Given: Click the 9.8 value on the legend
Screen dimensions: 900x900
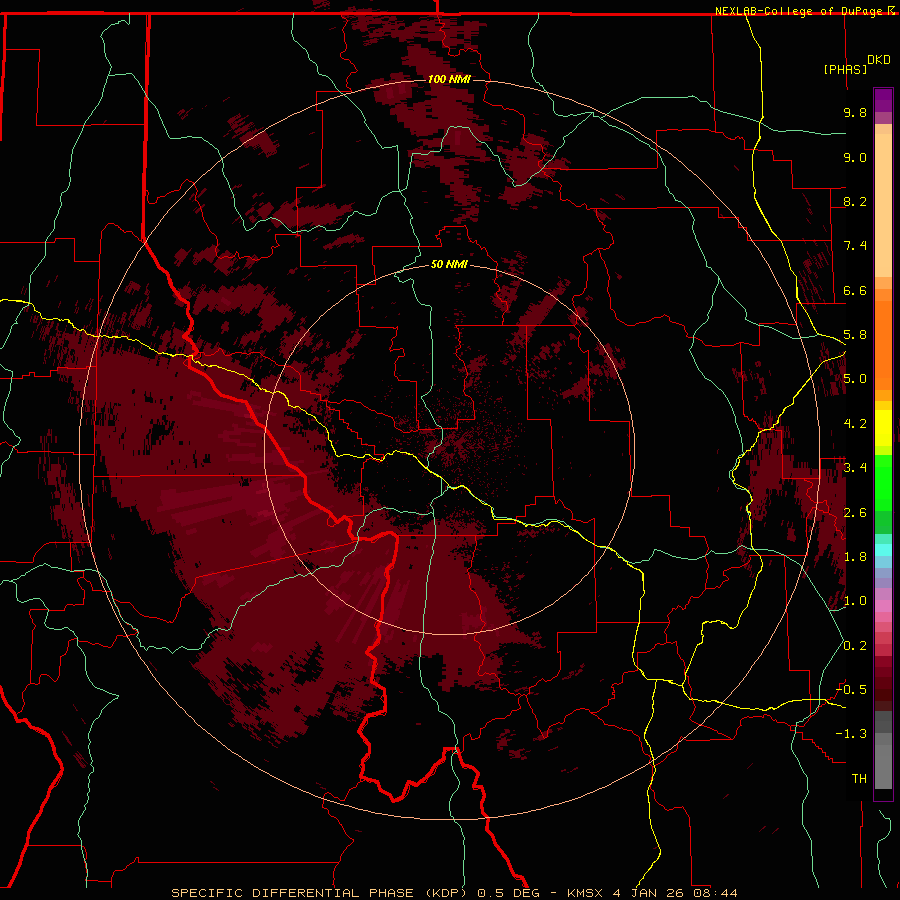Looking at the screenshot, I should (855, 112).
